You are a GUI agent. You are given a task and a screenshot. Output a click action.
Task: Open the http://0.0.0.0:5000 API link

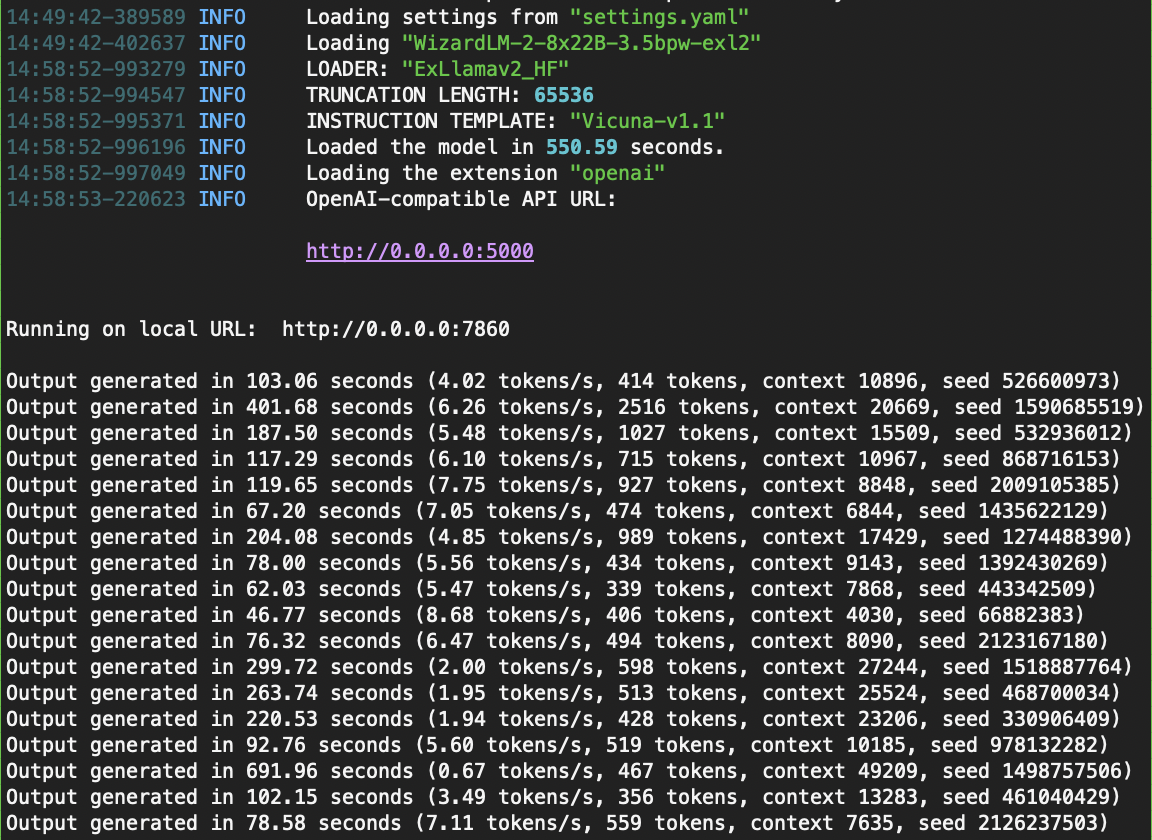click(420, 251)
